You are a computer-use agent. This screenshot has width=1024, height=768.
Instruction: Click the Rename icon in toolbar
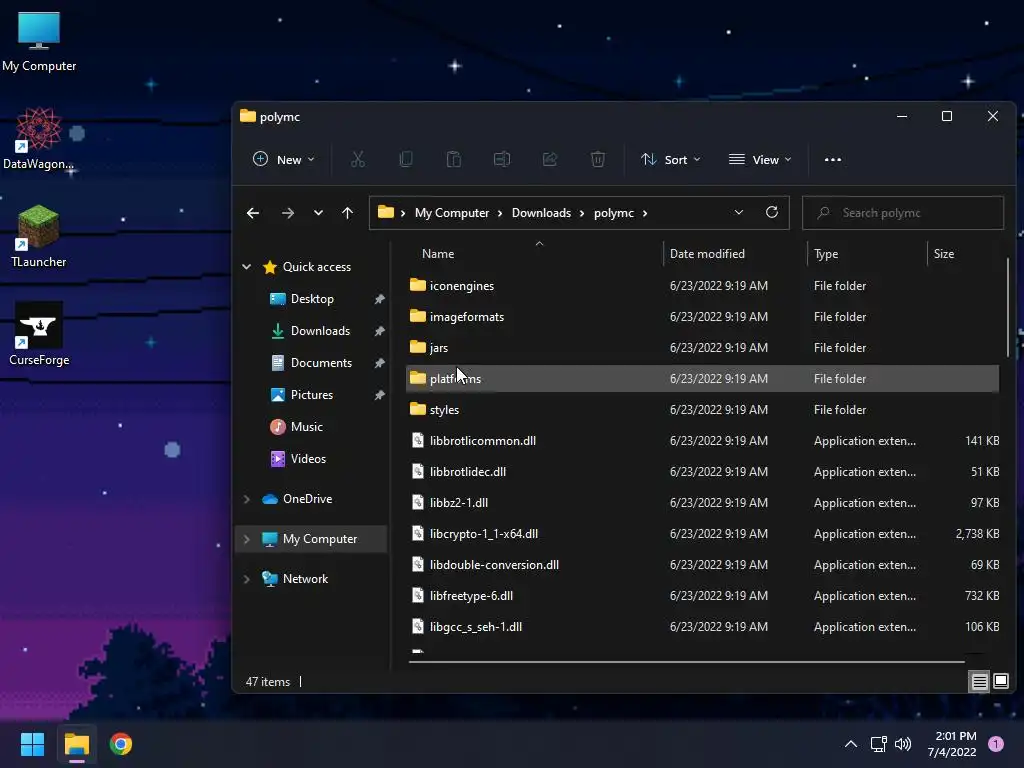(502, 159)
